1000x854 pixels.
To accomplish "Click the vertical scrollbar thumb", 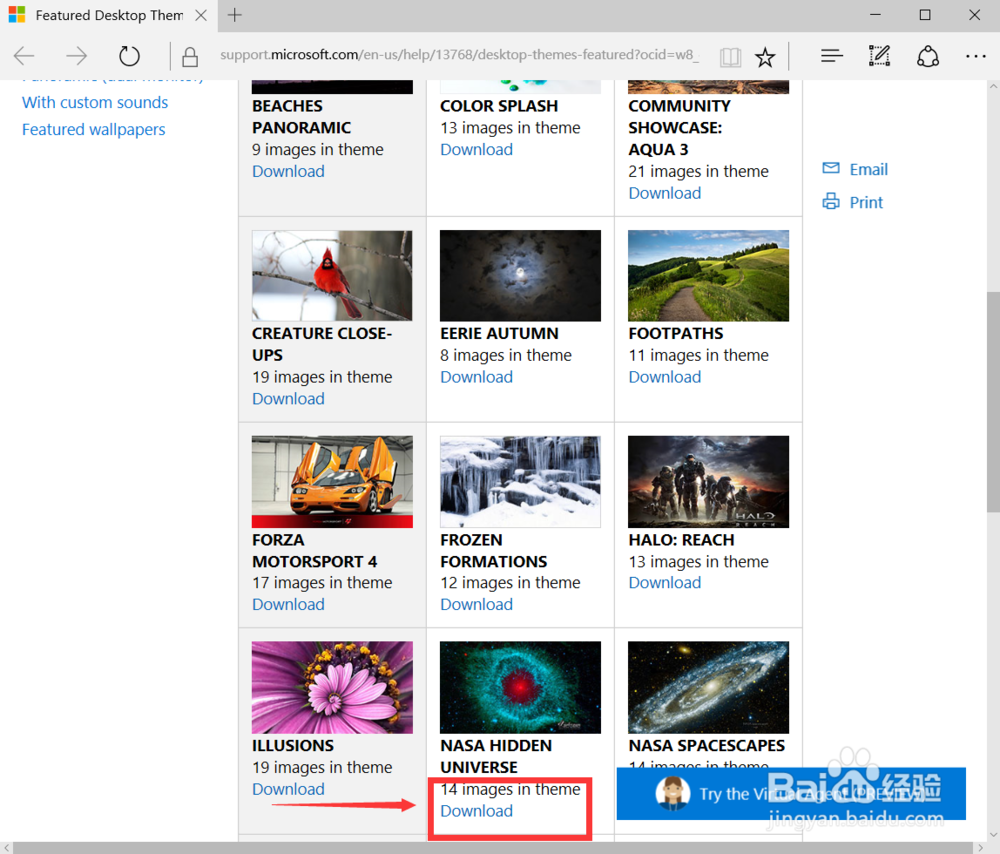I will pos(993,401).
